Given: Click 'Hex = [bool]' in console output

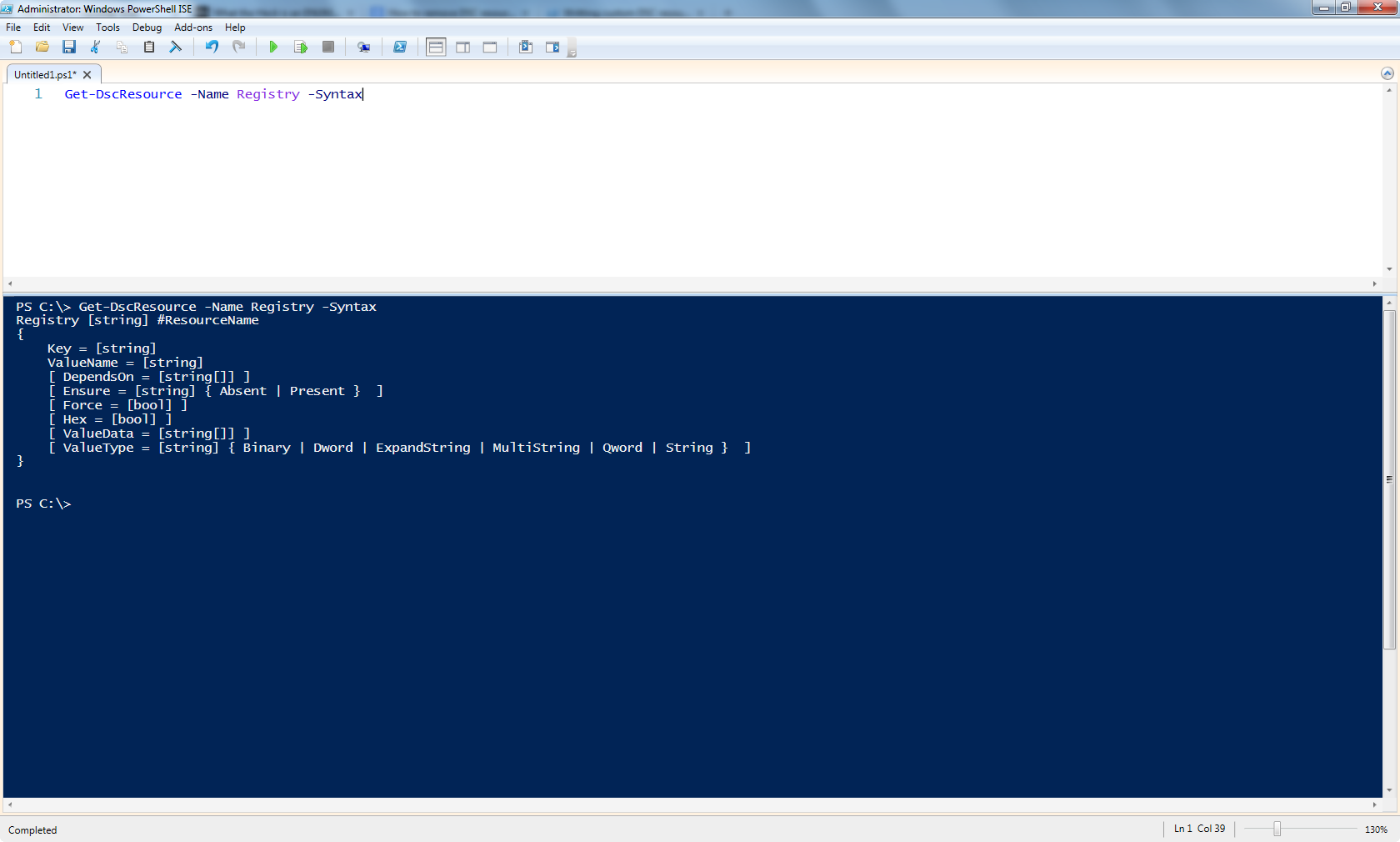Looking at the screenshot, I should [109, 419].
